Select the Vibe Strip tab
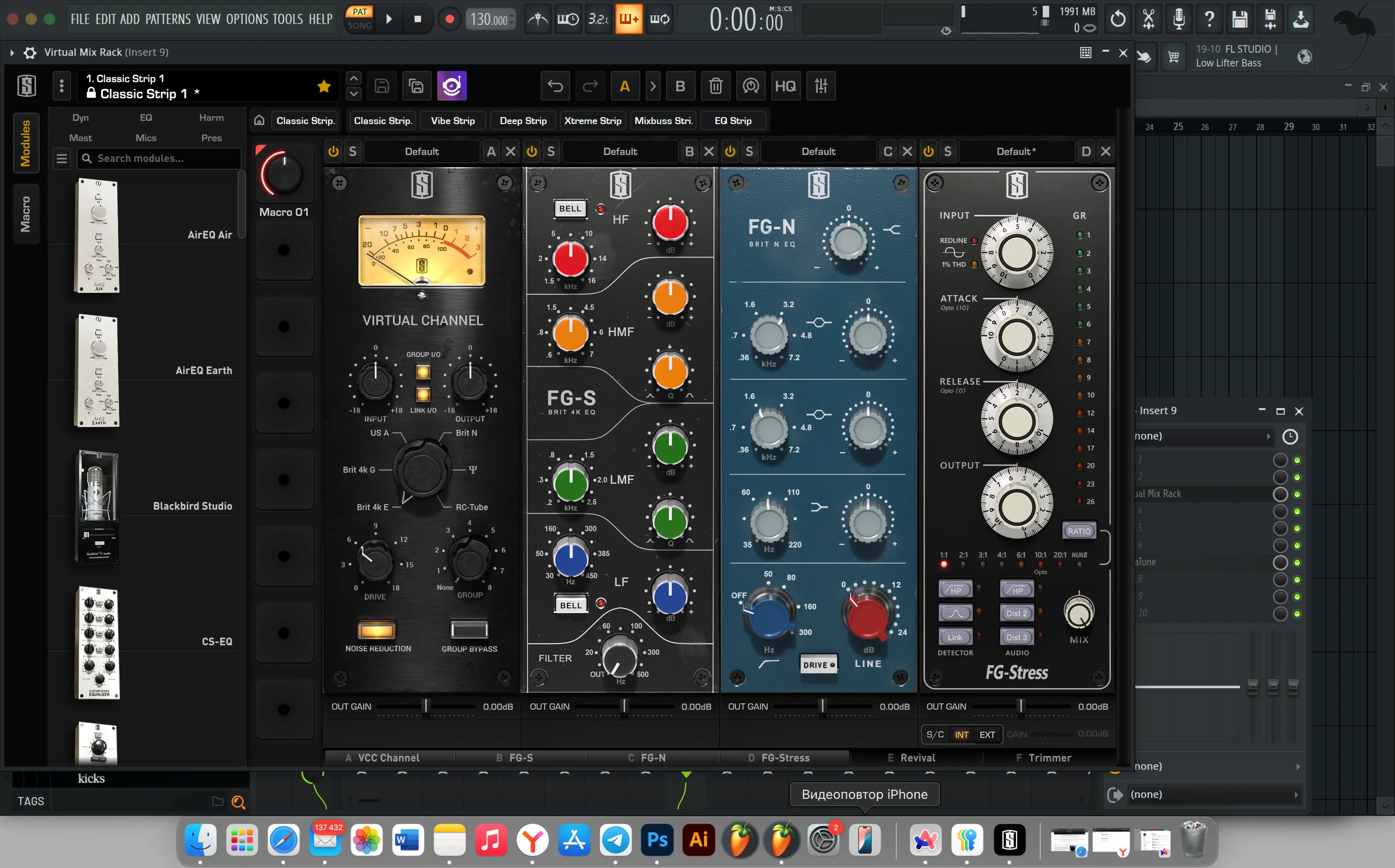This screenshot has height=868, width=1395. 453,120
